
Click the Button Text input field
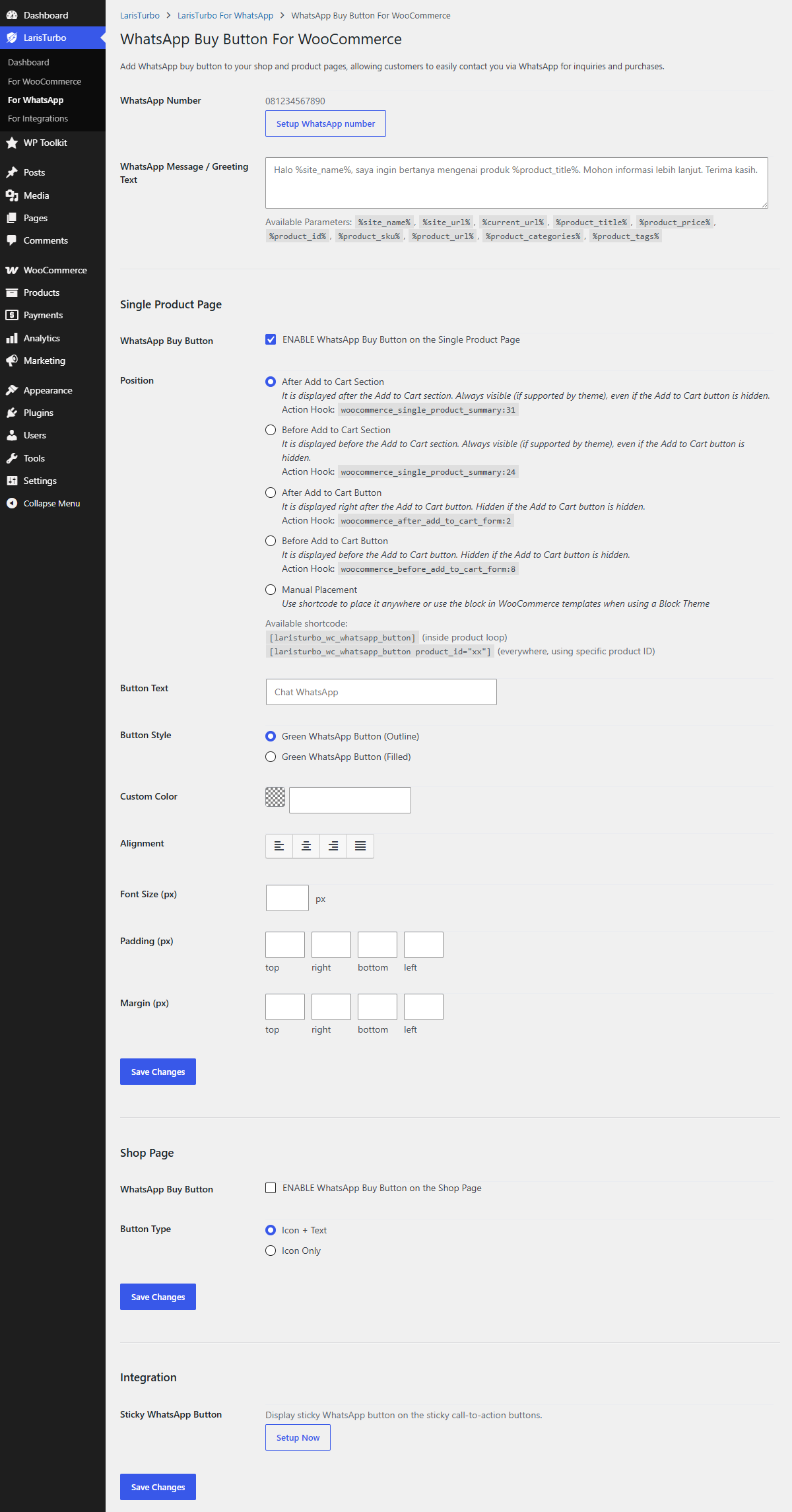[x=381, y=692]
